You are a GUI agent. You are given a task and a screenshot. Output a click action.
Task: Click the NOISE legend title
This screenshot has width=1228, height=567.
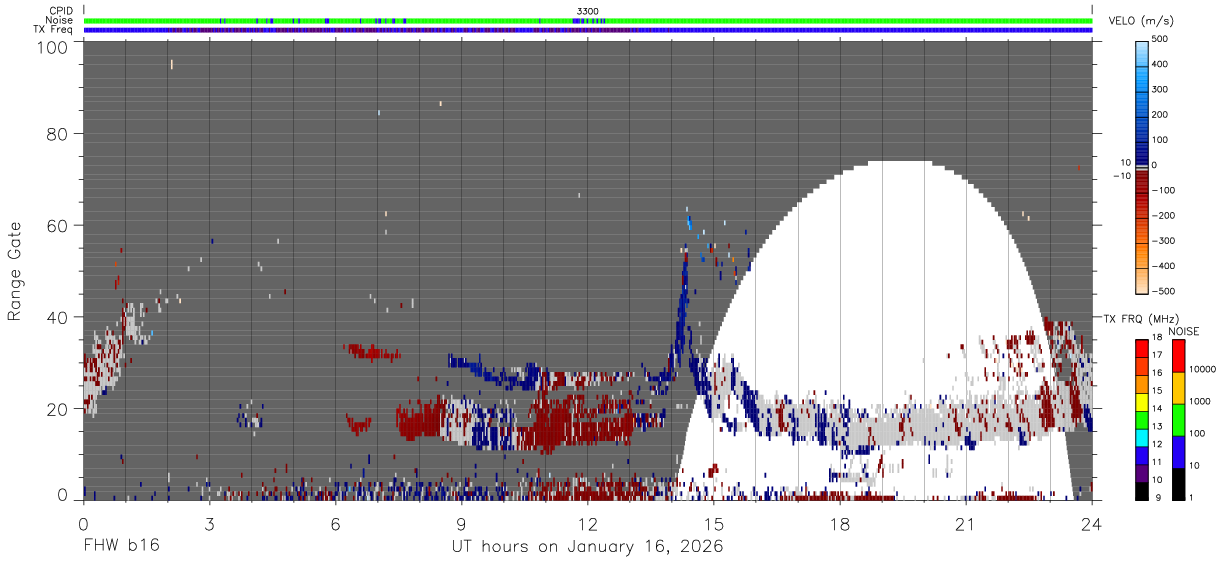pyautogui.click(x=1183, y=331)
